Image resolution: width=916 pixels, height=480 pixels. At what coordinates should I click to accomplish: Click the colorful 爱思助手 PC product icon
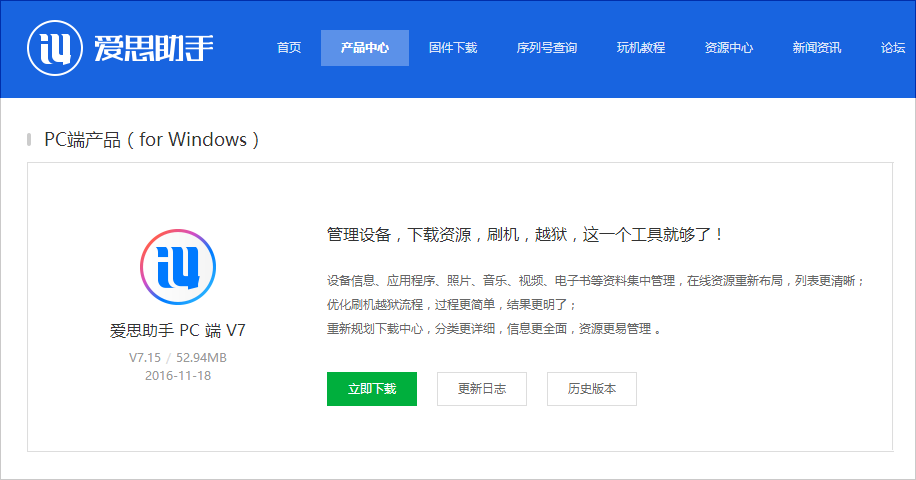pyautogui.click(x=178, y=266)
